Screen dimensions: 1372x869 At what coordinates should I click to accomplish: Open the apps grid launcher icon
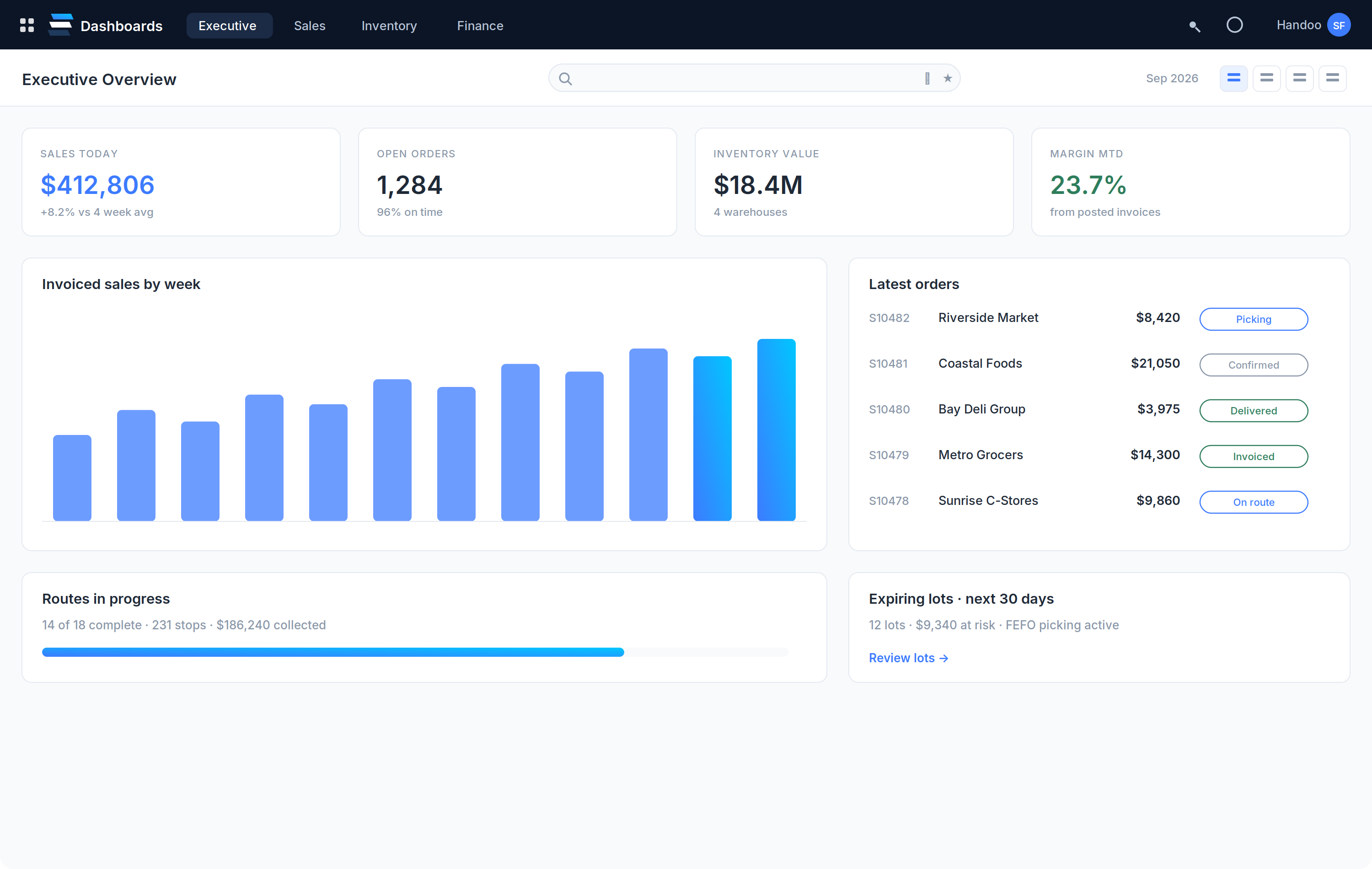pos(27,25)
